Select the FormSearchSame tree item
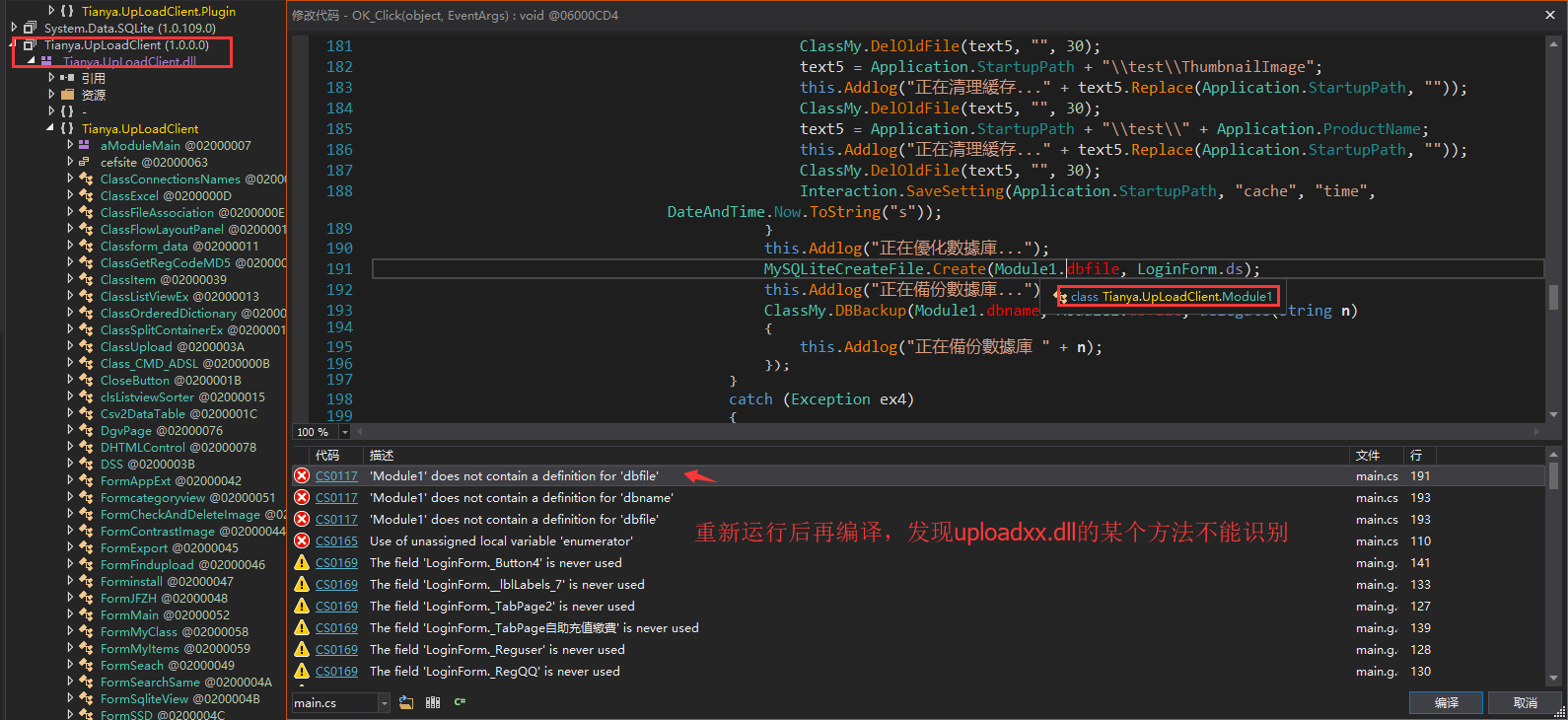 (186, 682)
